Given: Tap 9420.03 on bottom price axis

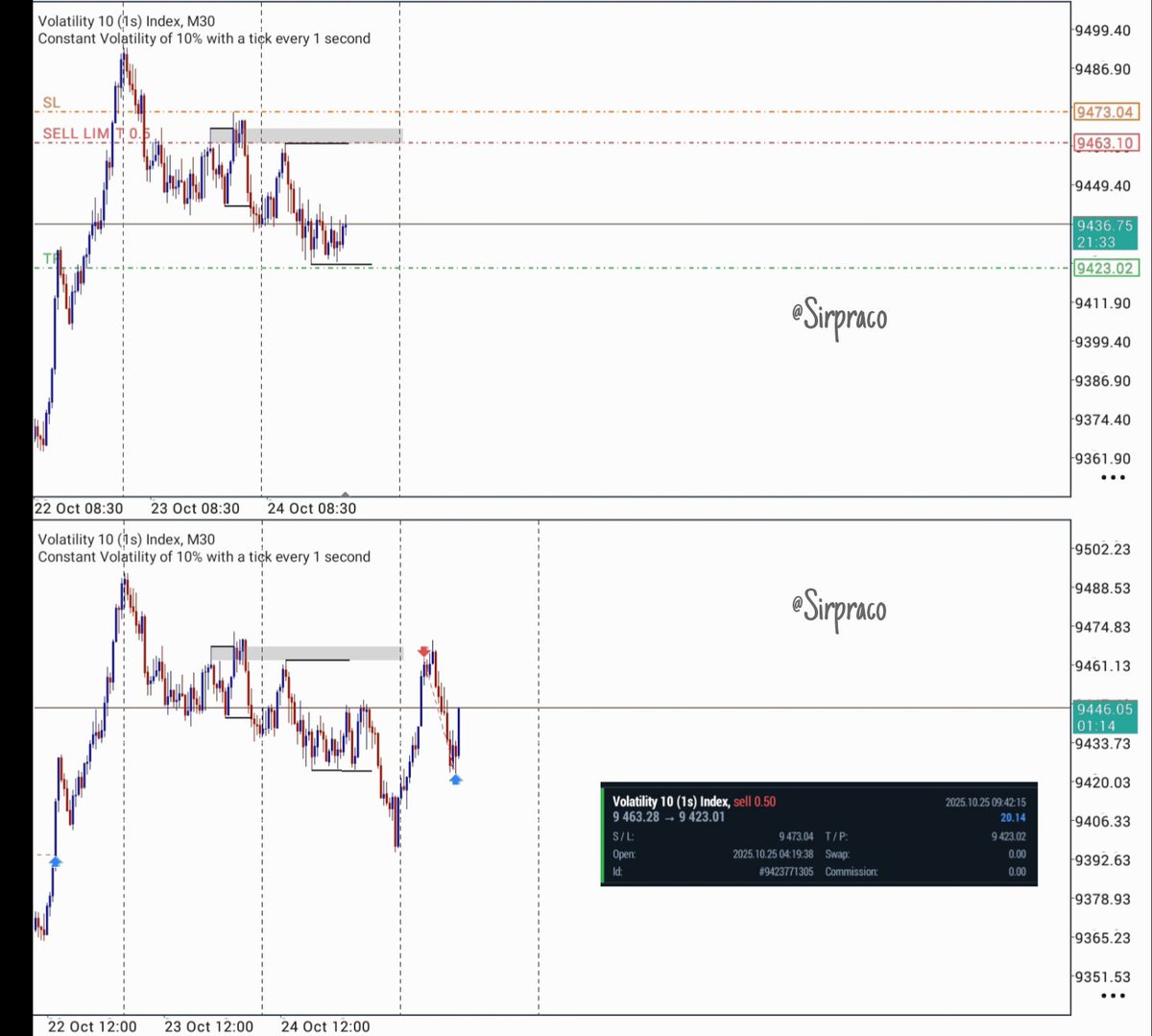Looking at the screenshot, I should click(1102, 783).
